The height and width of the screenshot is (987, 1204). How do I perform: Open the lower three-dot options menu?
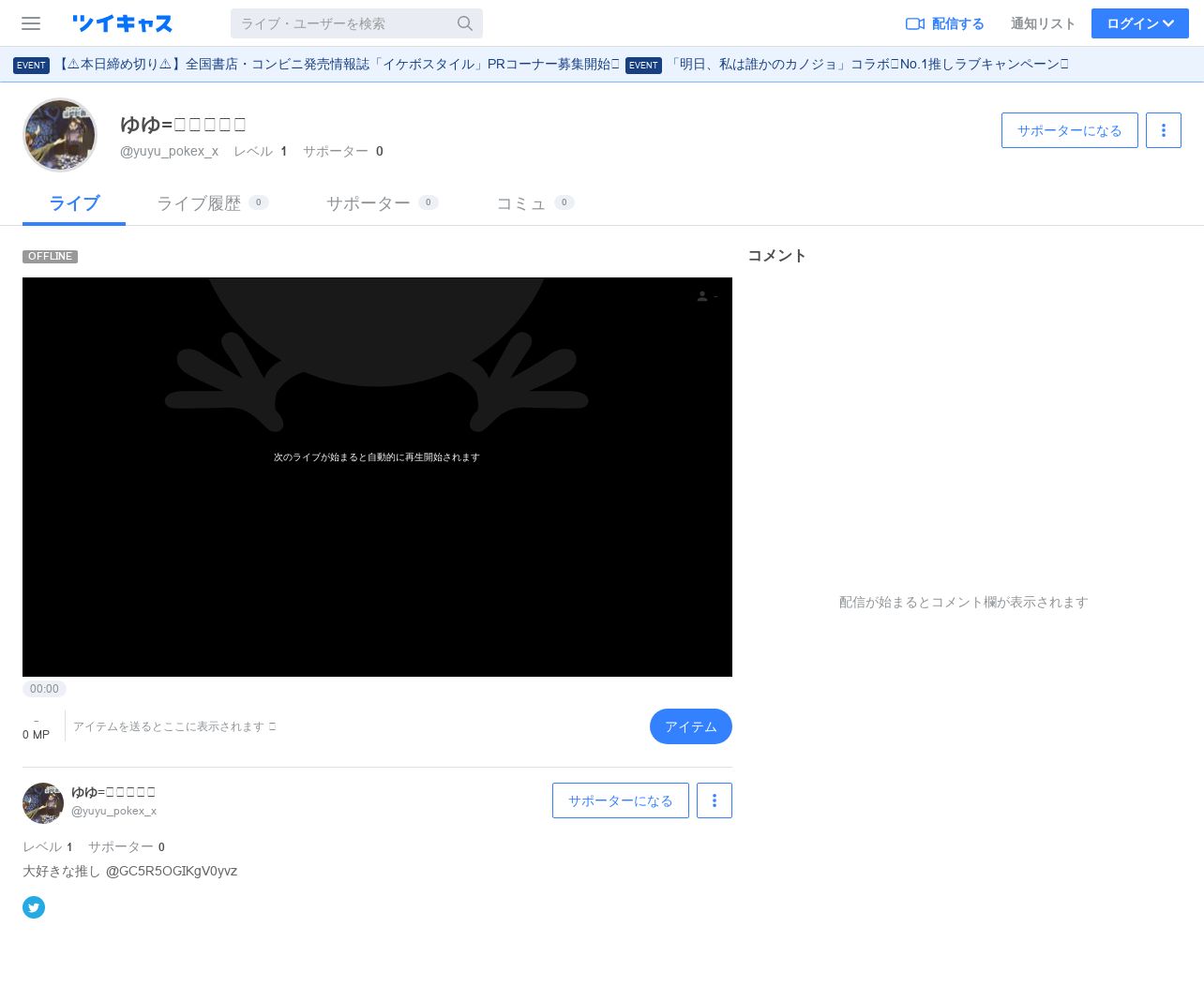[715, 800]
